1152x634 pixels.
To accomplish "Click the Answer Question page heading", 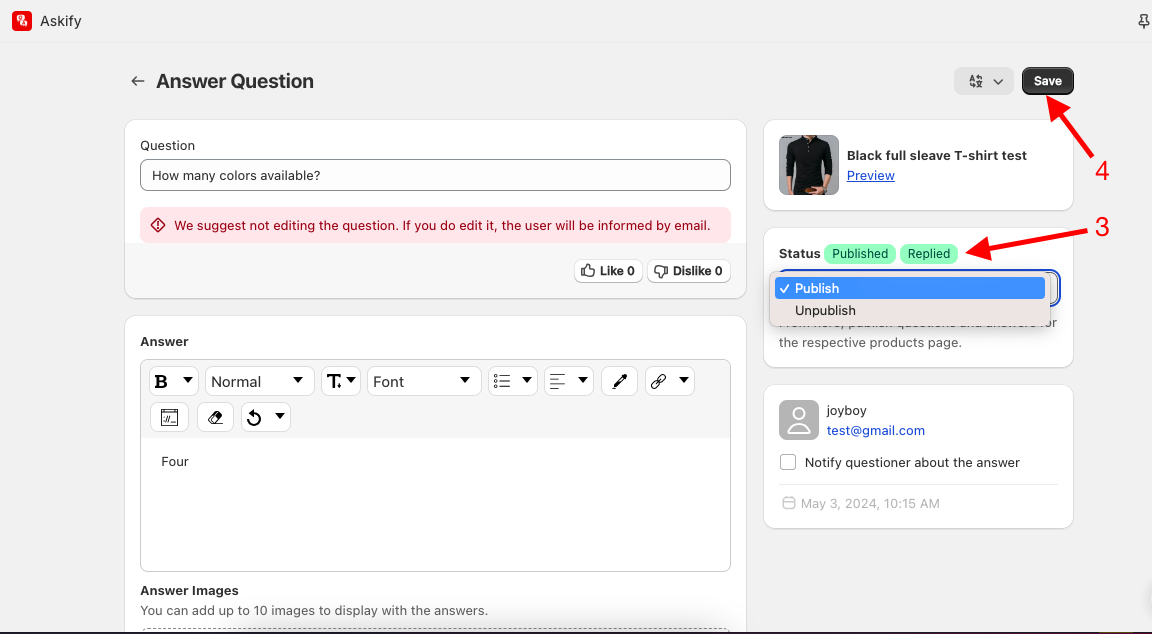I will point(235,81).
